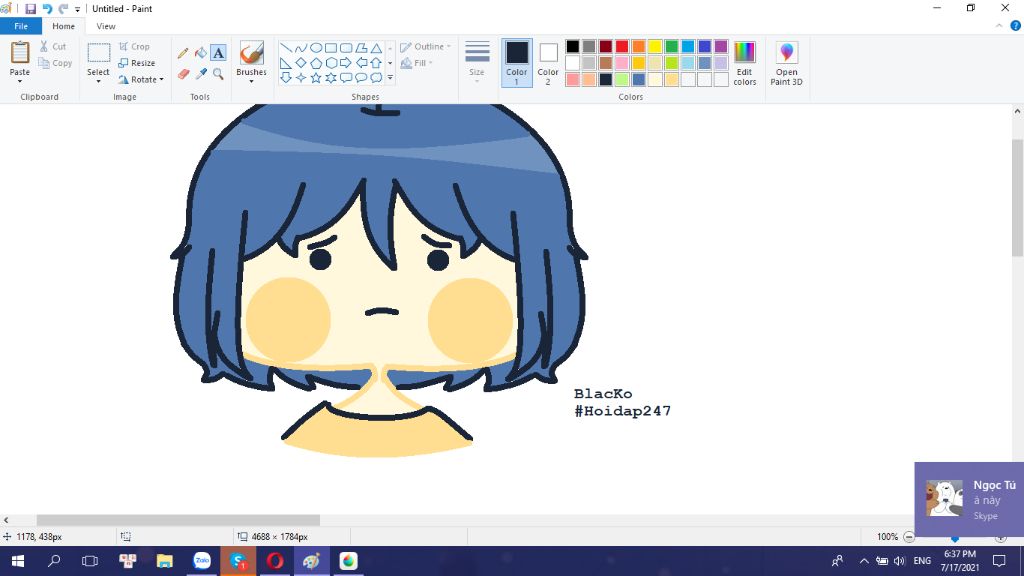
Task: Click the Undo arrow in title bar
Action: point(47,8)
